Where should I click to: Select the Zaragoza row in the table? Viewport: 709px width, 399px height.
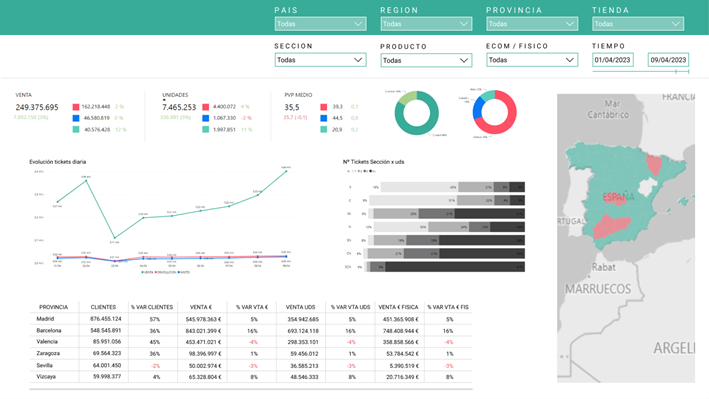(x=251, y=353)
